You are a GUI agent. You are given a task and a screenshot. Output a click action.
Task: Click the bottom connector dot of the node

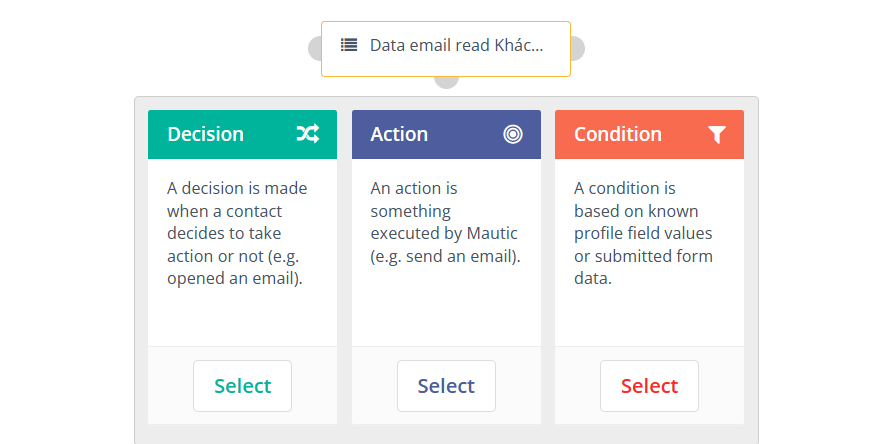tap(446, 81)
